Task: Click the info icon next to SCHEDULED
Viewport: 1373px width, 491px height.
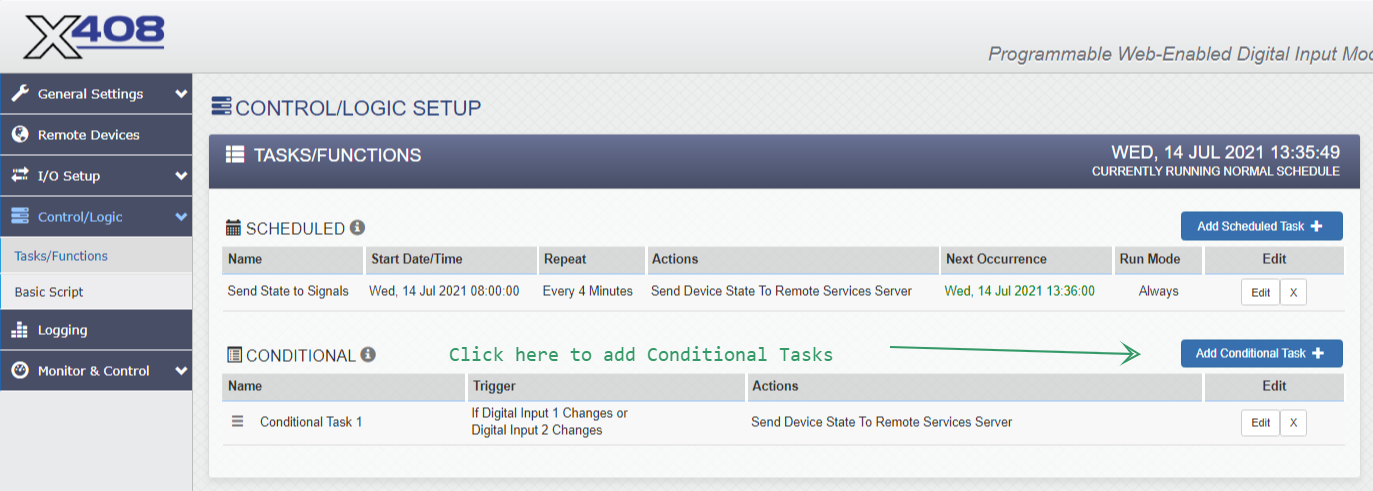Action: (357, 228)
